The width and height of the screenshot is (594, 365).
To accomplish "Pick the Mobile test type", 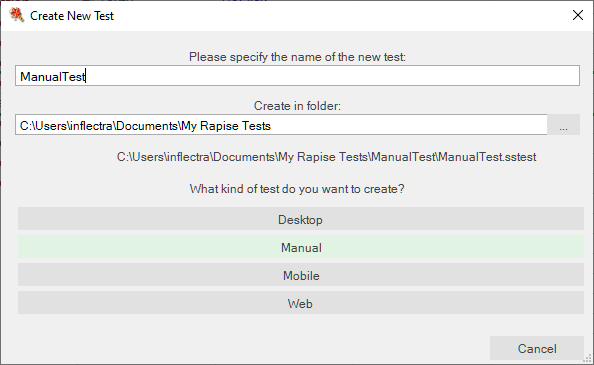I will [301, 275].
